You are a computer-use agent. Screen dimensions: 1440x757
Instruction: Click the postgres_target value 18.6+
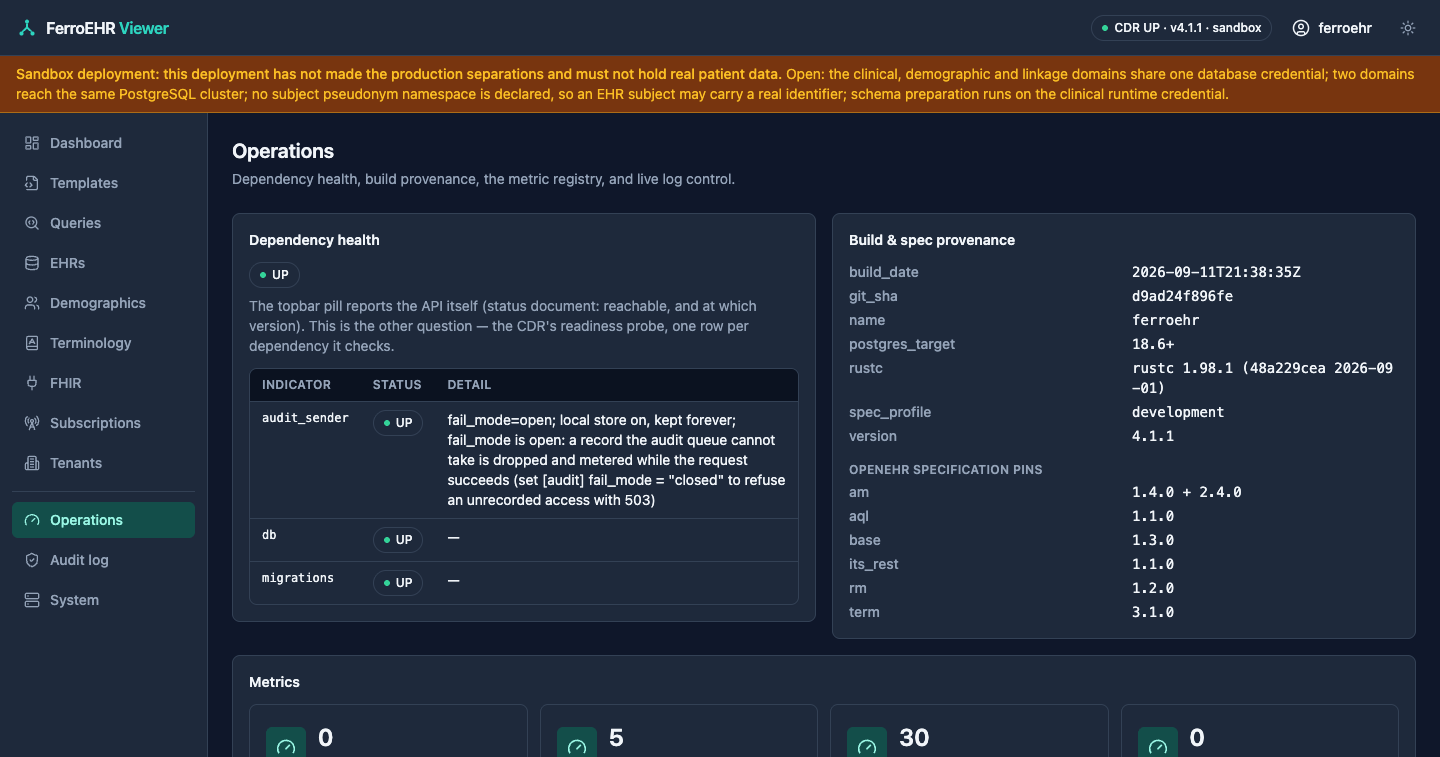pos(1154,344)
